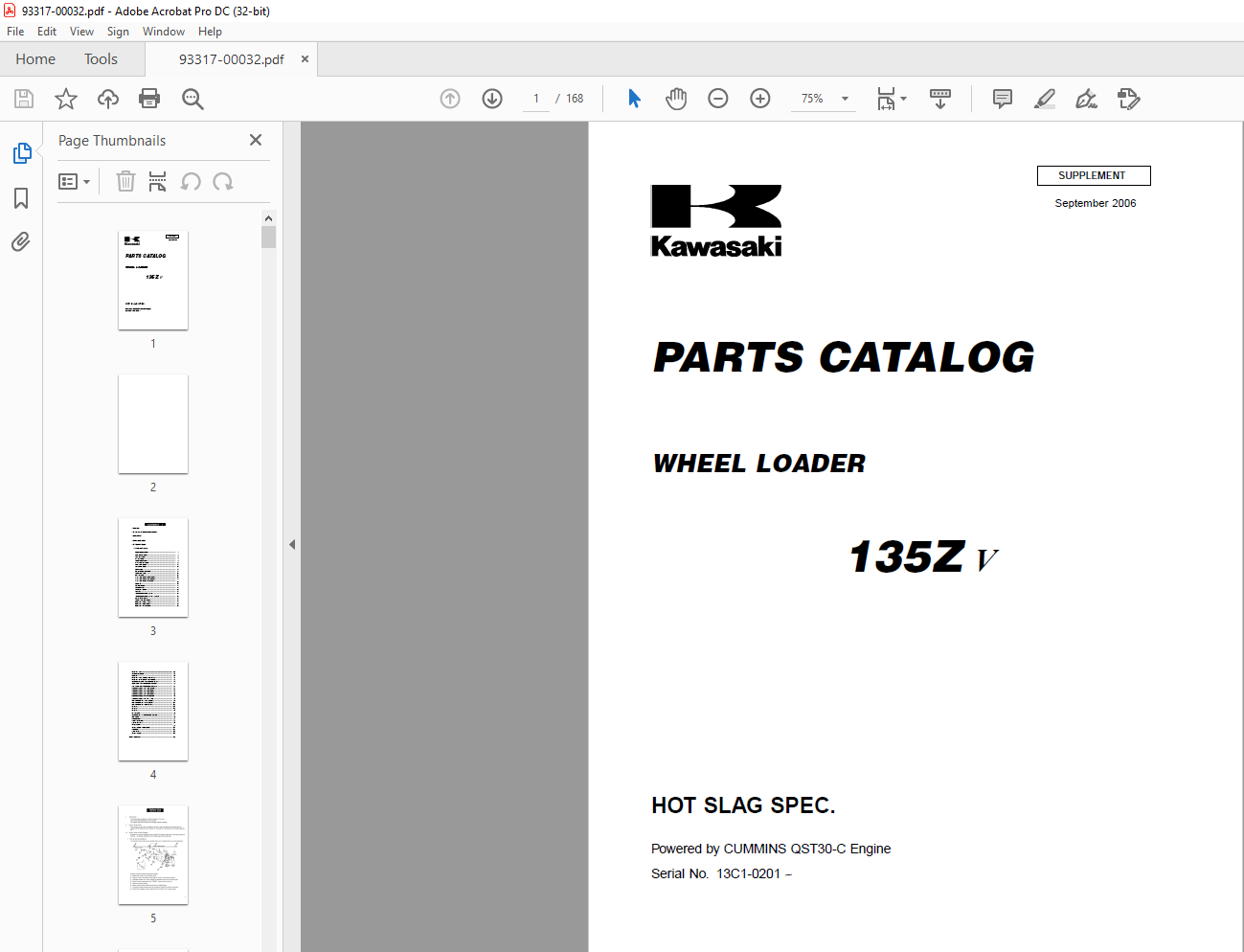This screenshot has width=1244, height=952.
Task: Go to the previous page arrow
Action: (450, 99)
